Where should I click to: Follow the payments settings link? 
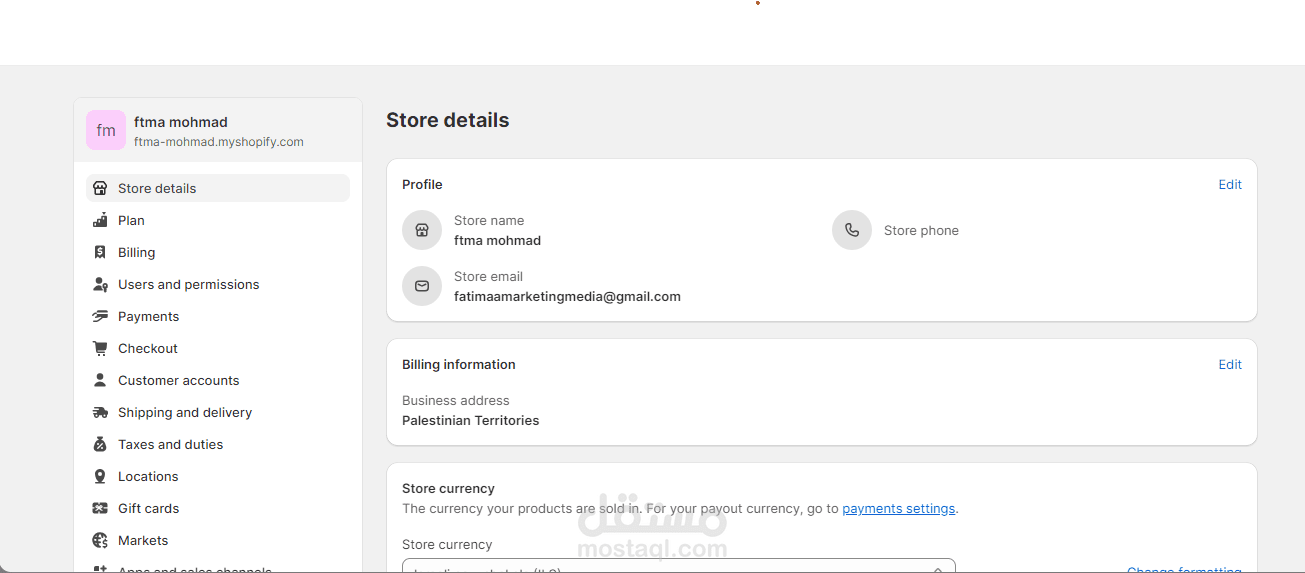point(898,508)
